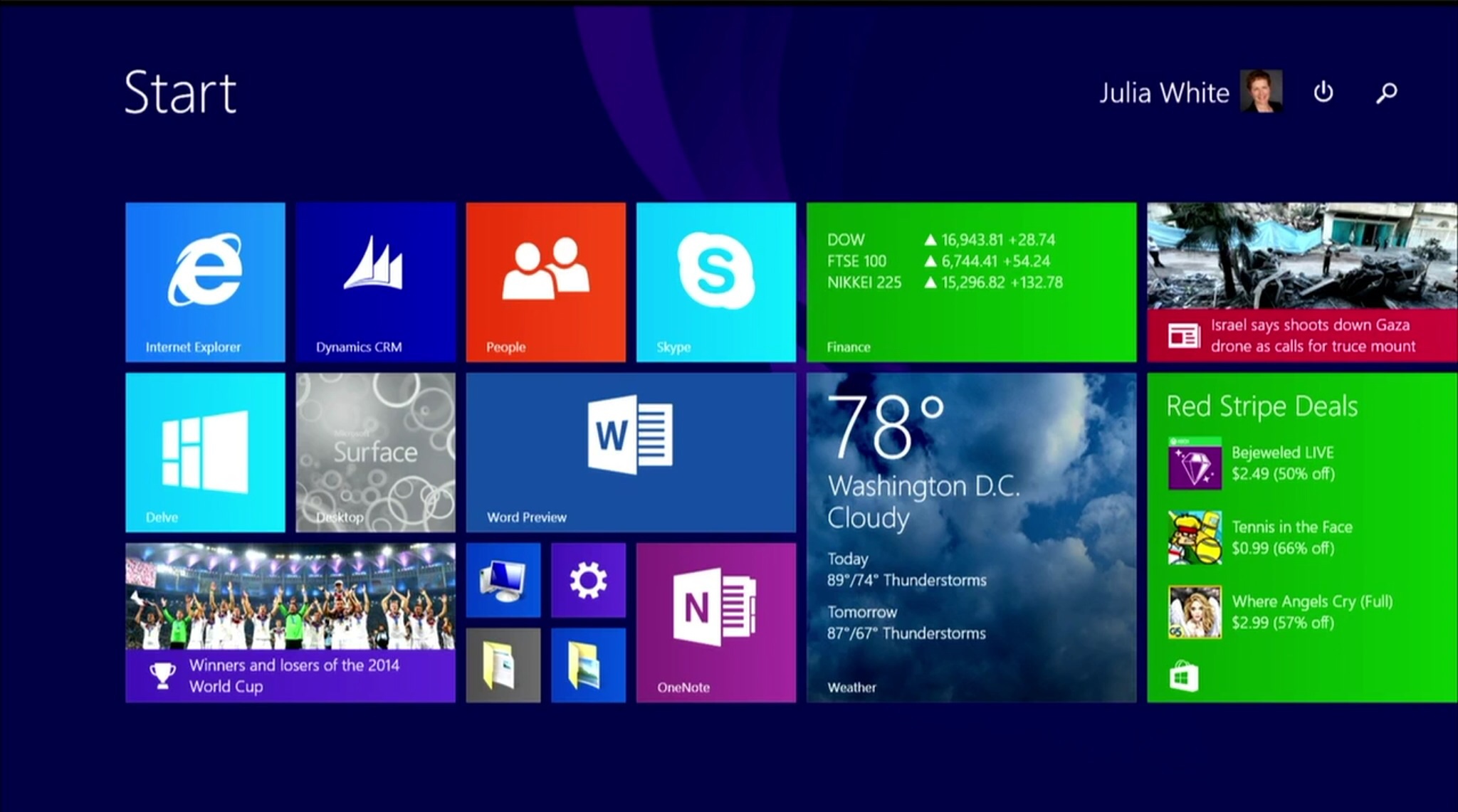1458x812 pixels.
Task: Open the Finance tile with the stock indexes
Action: pos(971,282)
